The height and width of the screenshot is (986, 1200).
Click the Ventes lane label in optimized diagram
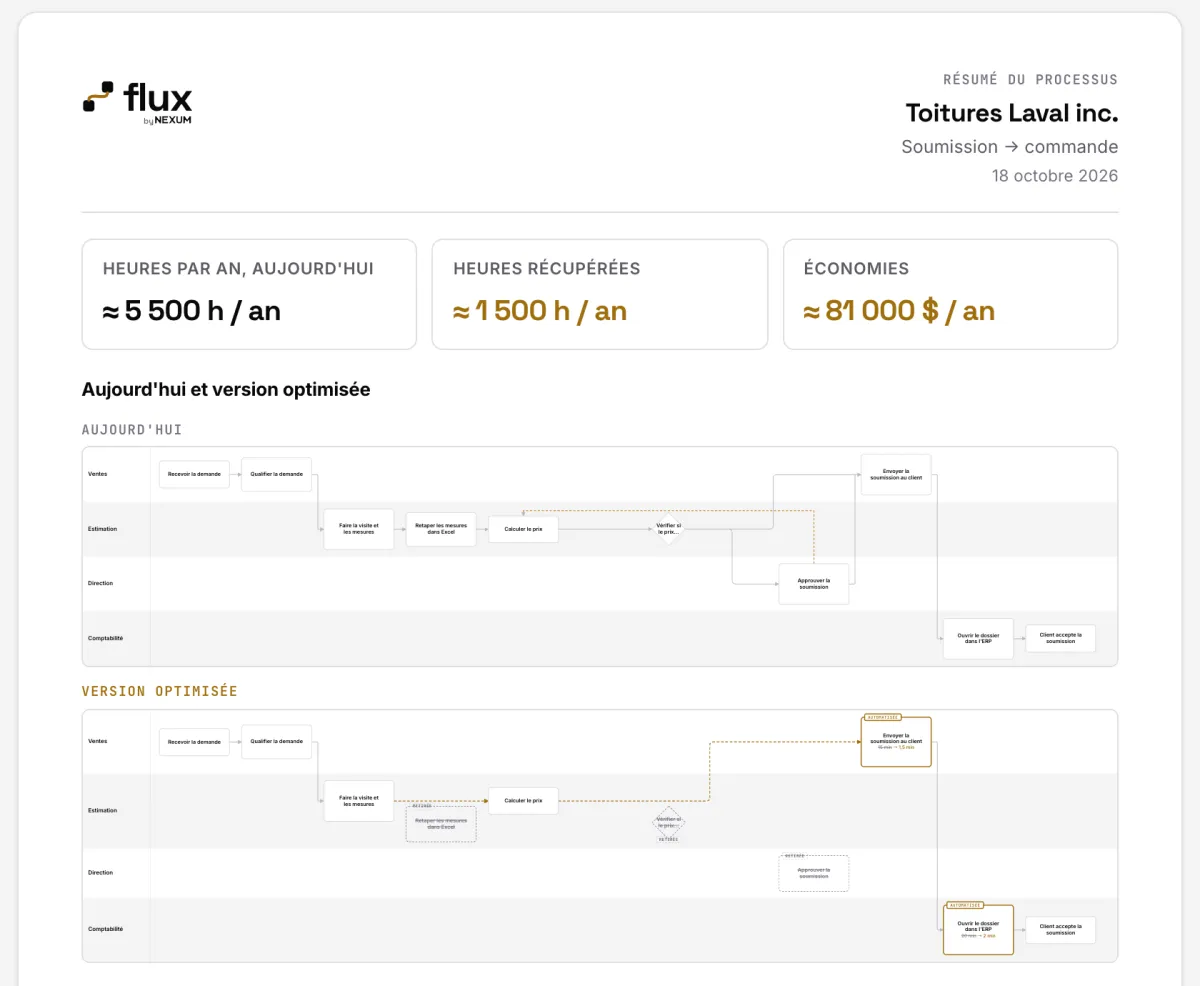(98, 741)
